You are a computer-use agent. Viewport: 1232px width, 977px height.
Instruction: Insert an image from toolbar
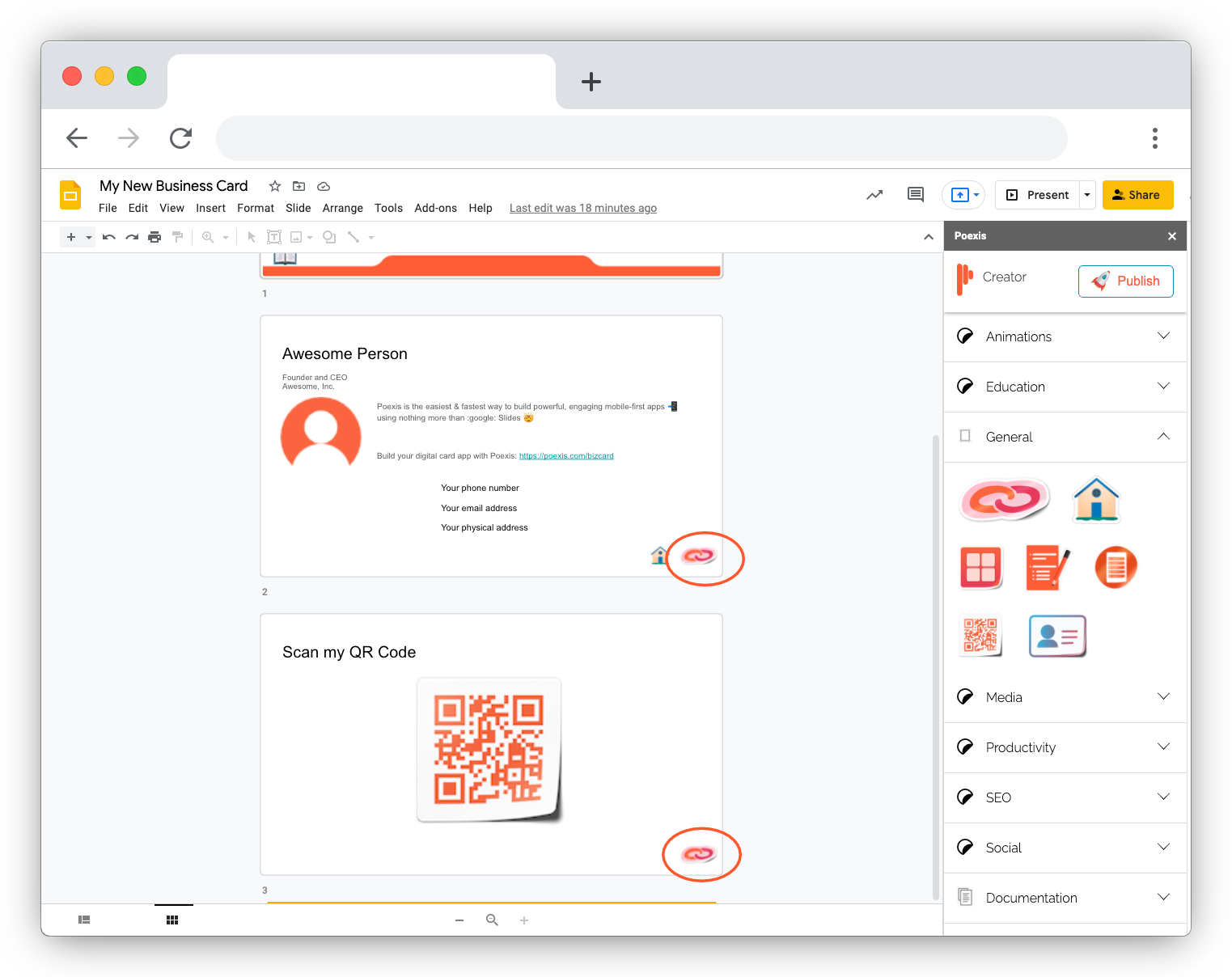tap(296, 237)
